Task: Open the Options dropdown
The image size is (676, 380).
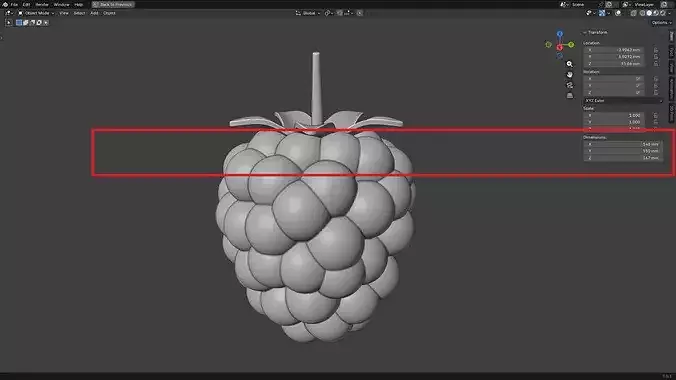Action: click(x=661, y=22)
